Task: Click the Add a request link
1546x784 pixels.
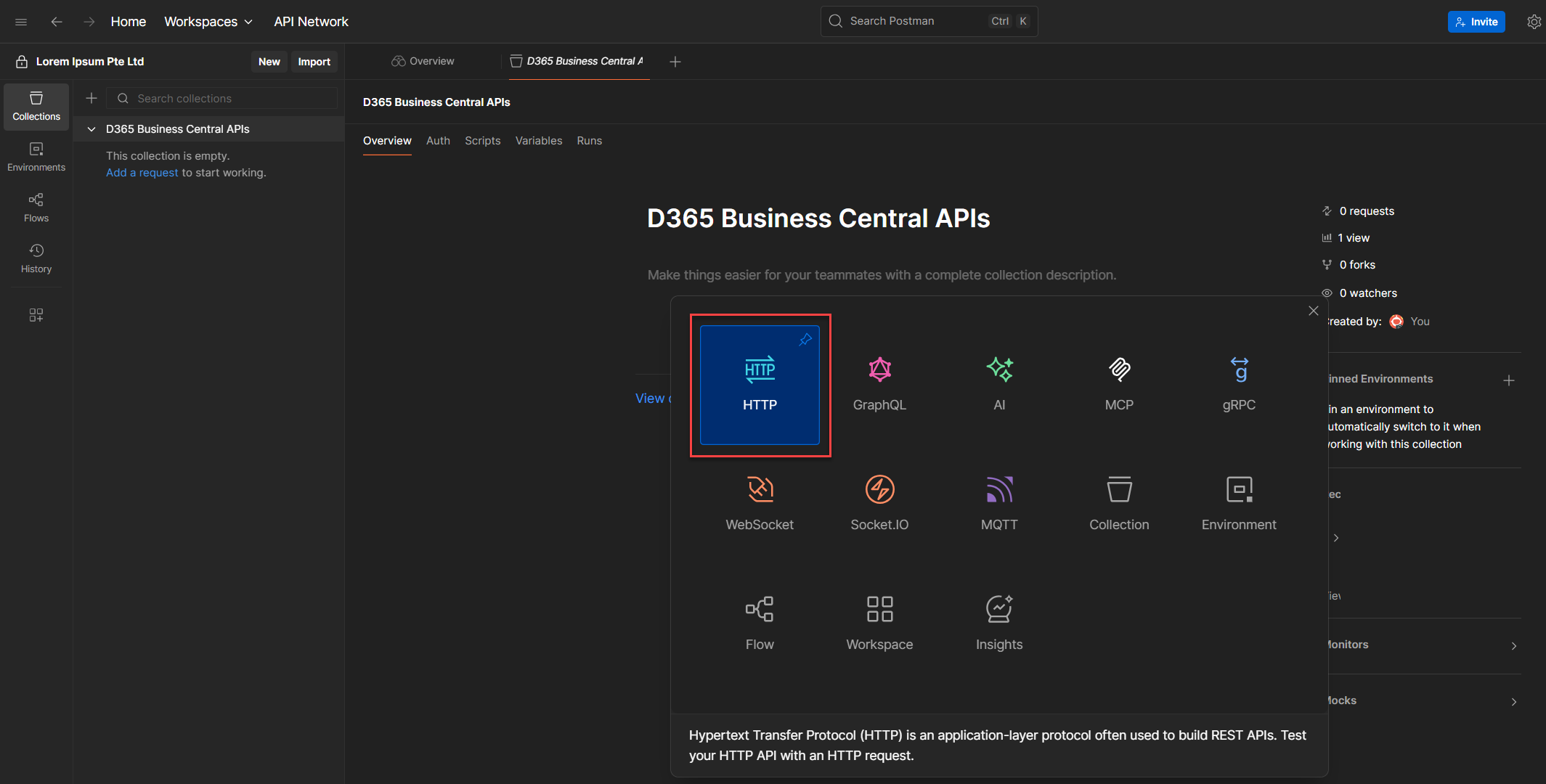Action: (142, 173)
